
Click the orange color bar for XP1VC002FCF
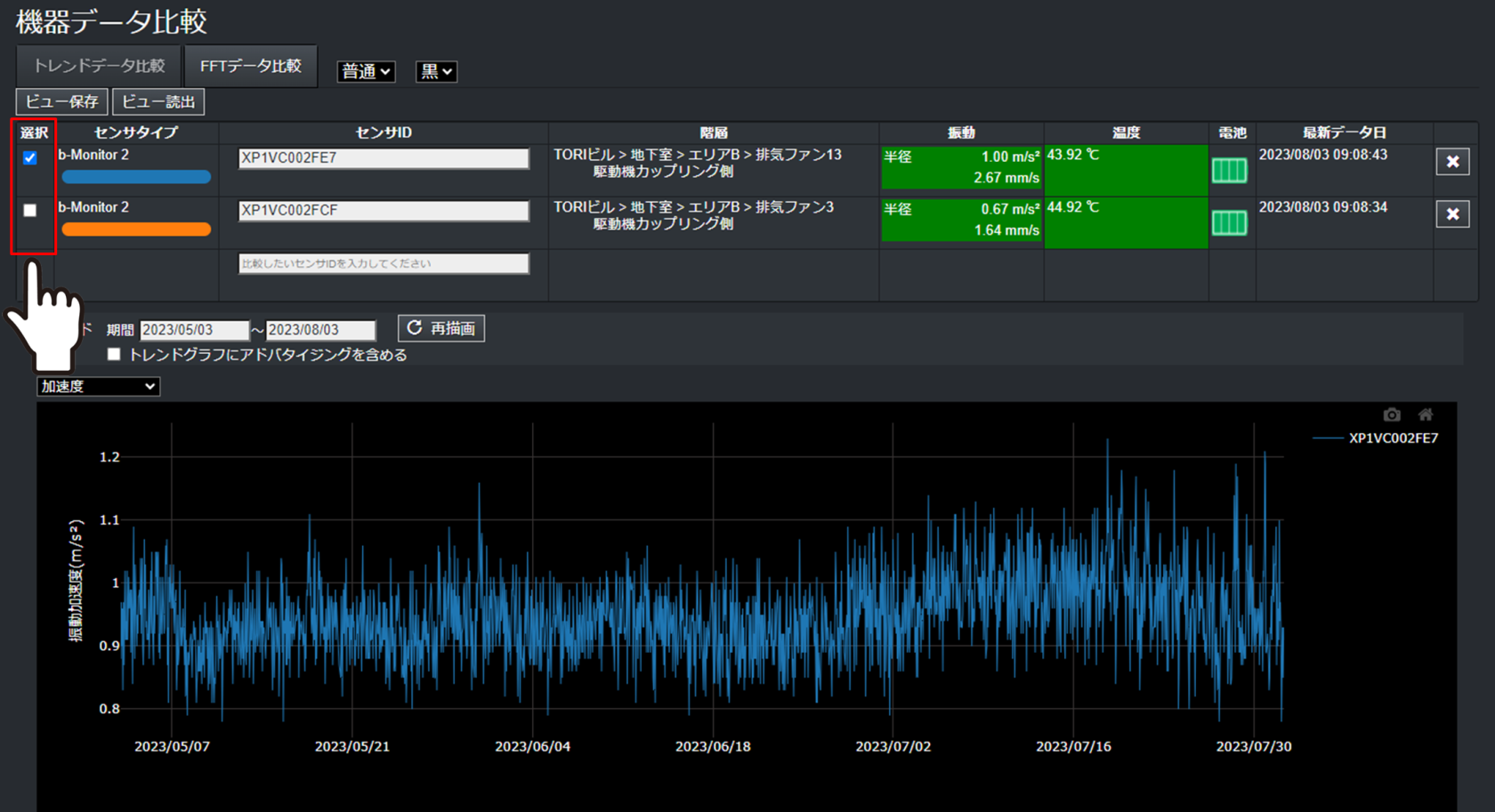tap(136, 229)
